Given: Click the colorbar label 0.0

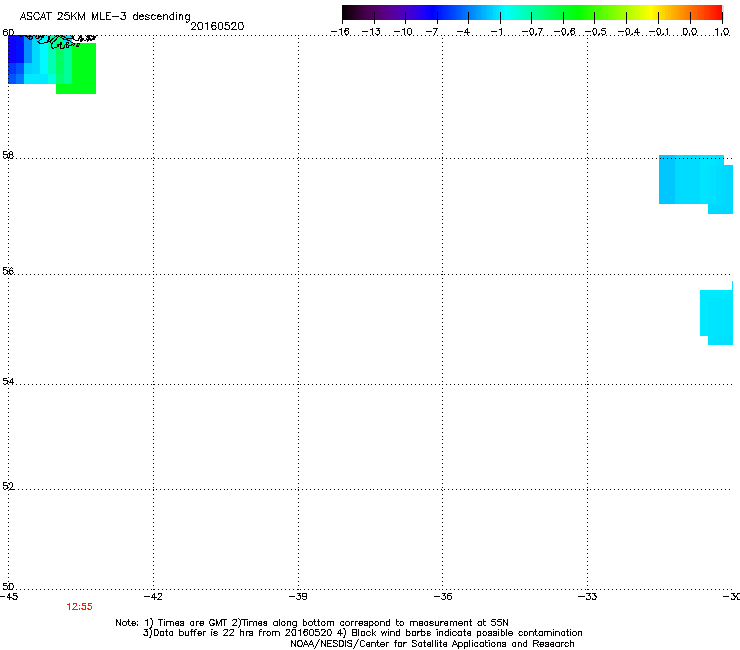Looking at the screenshot, I should point(690,32).
